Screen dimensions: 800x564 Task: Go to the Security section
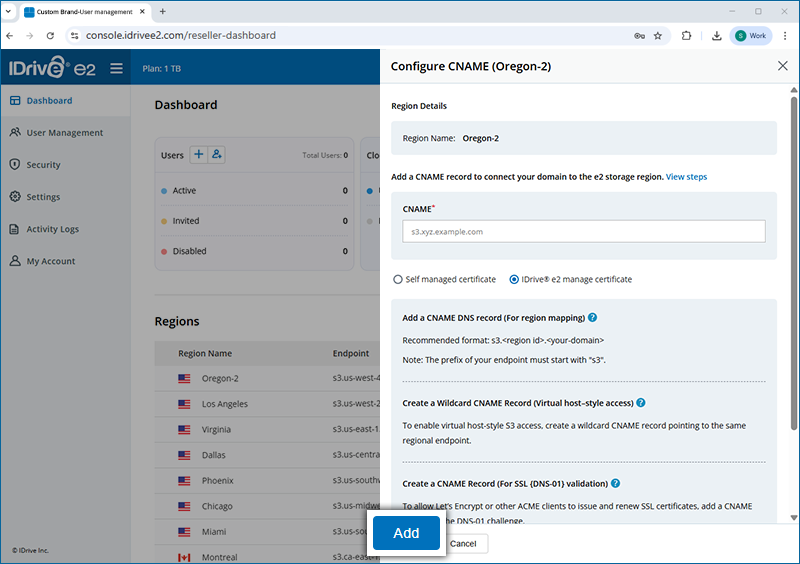coord(65,165)
